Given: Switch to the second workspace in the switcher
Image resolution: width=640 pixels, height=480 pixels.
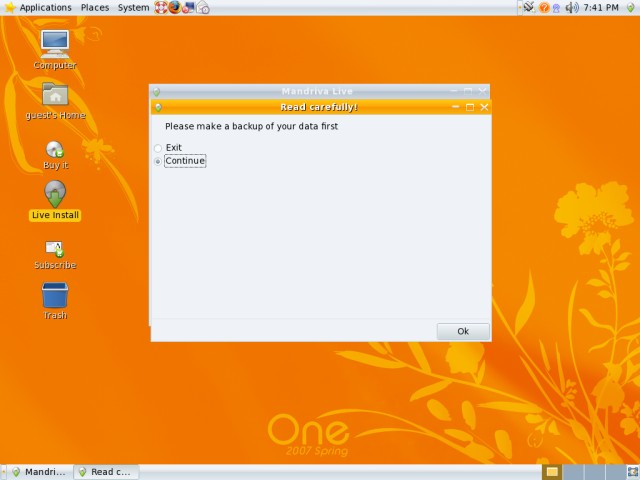Looking at the screenshot, I should [x=573, y=472].
